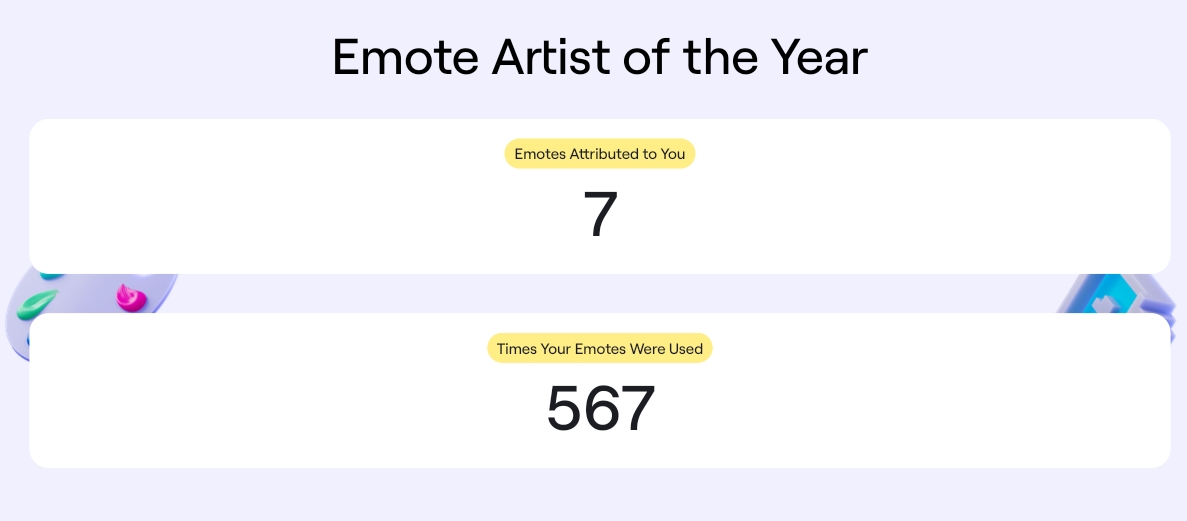Click the teal paint dab on the palette
The width and height of the screenshot is (1187, 521).
click(51, 274)
